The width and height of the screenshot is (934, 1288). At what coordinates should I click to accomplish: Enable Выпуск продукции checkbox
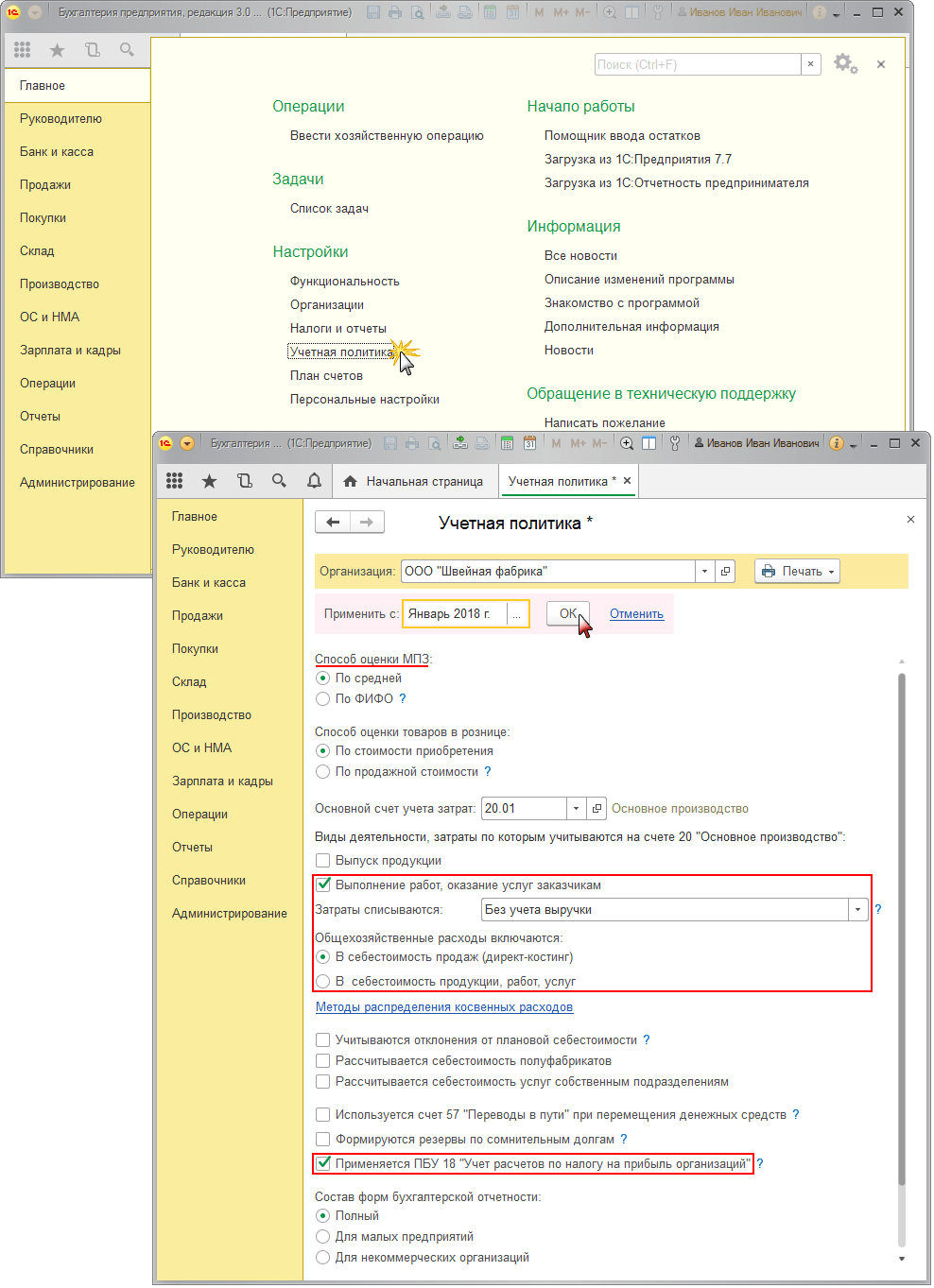pos(323,860)
